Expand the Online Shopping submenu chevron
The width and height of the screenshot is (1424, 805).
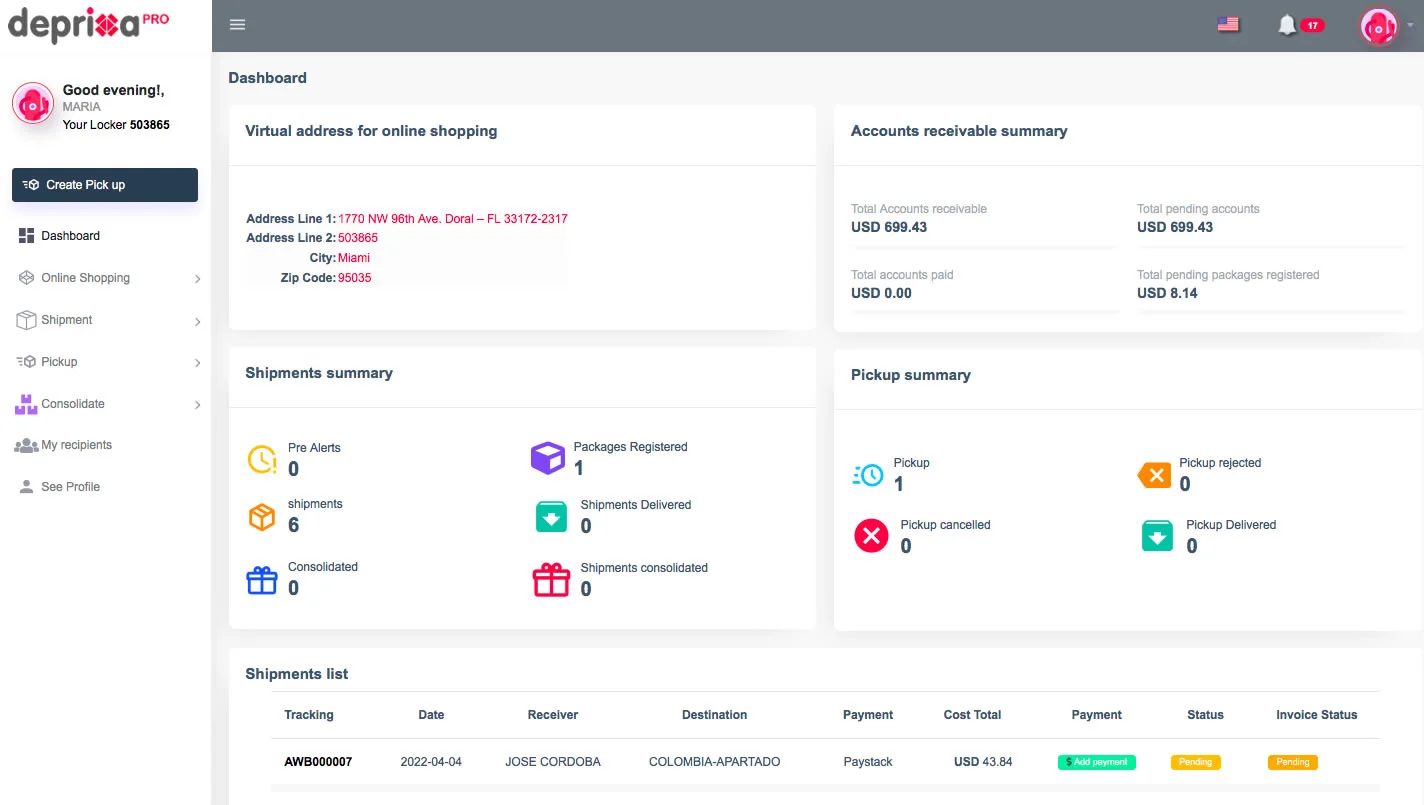[x=197, y=279]
